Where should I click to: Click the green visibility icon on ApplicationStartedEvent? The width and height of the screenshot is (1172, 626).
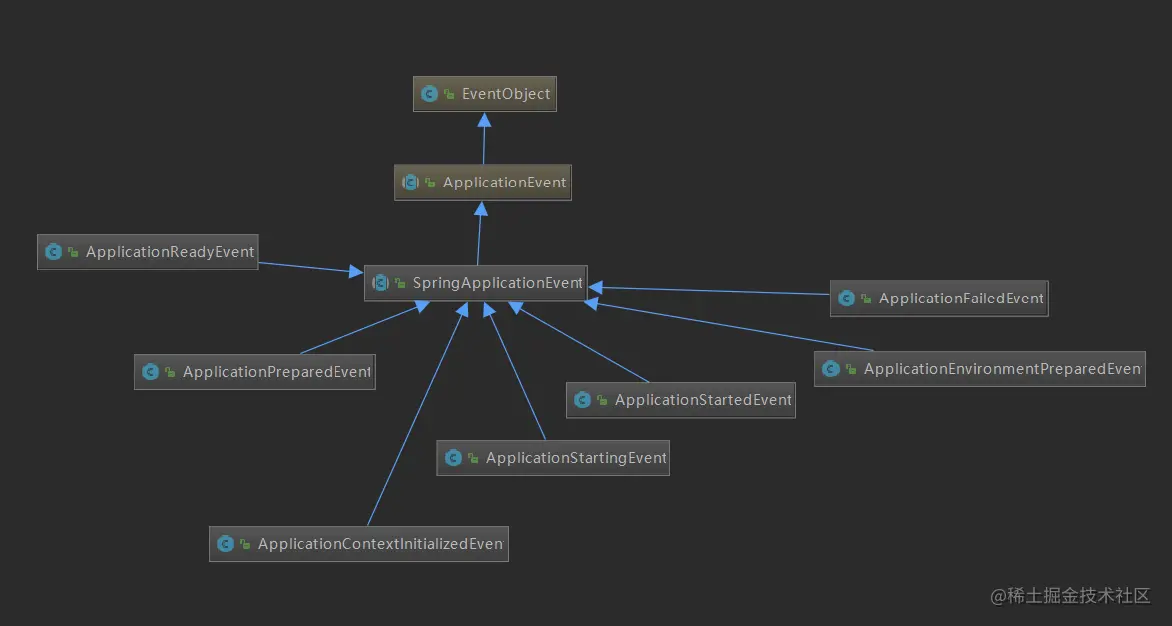coord(602,400)
